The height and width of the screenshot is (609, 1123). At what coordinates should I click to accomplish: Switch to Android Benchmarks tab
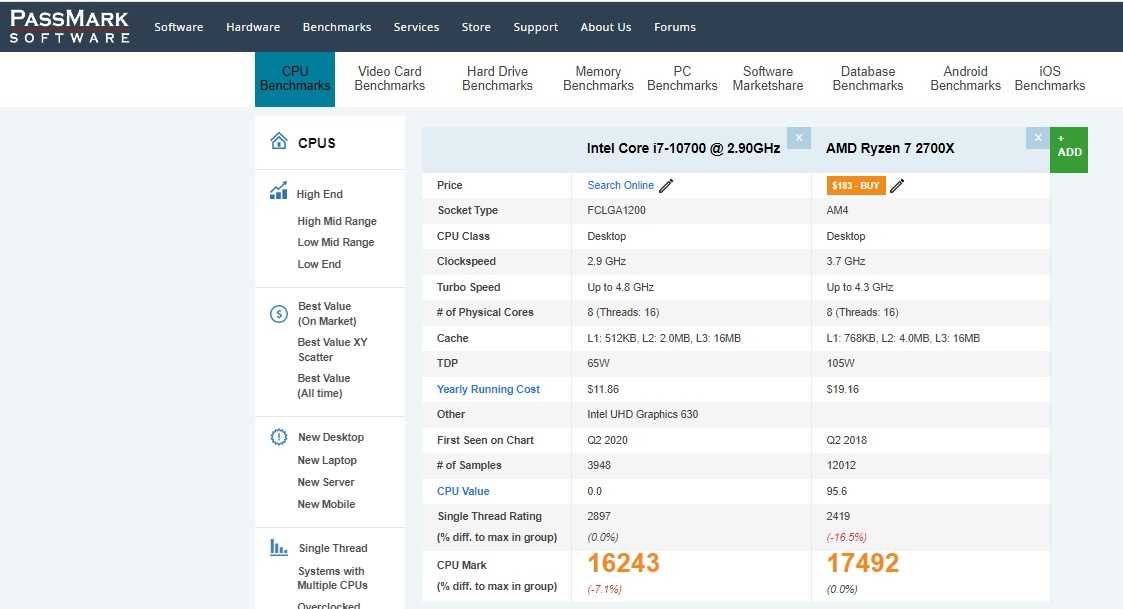click(x=965, y=79)
